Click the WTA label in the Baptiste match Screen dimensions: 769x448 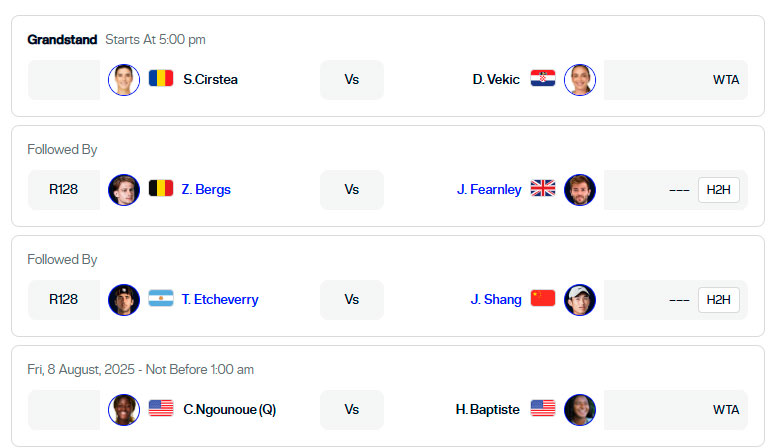point(726,410)
